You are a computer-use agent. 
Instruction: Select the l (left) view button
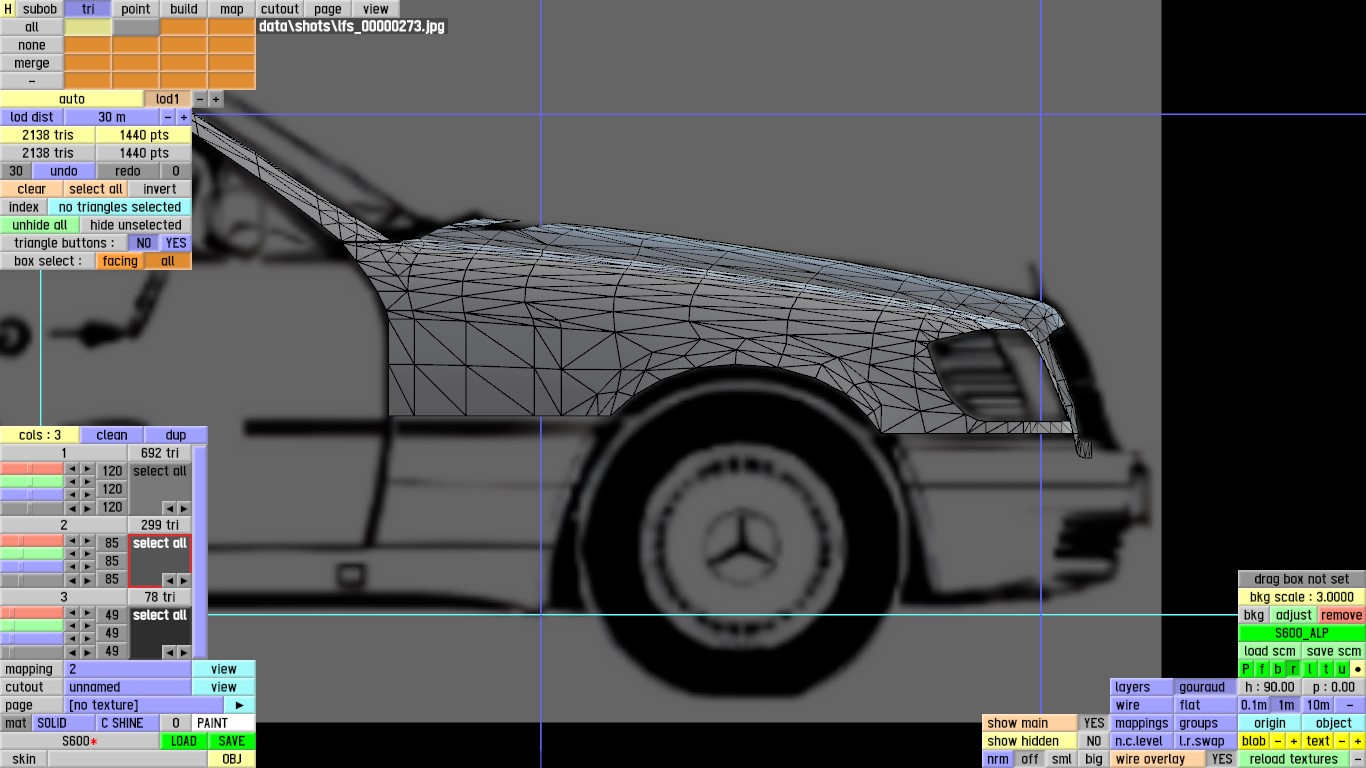pyautogui.click(x=1310, y=669)
